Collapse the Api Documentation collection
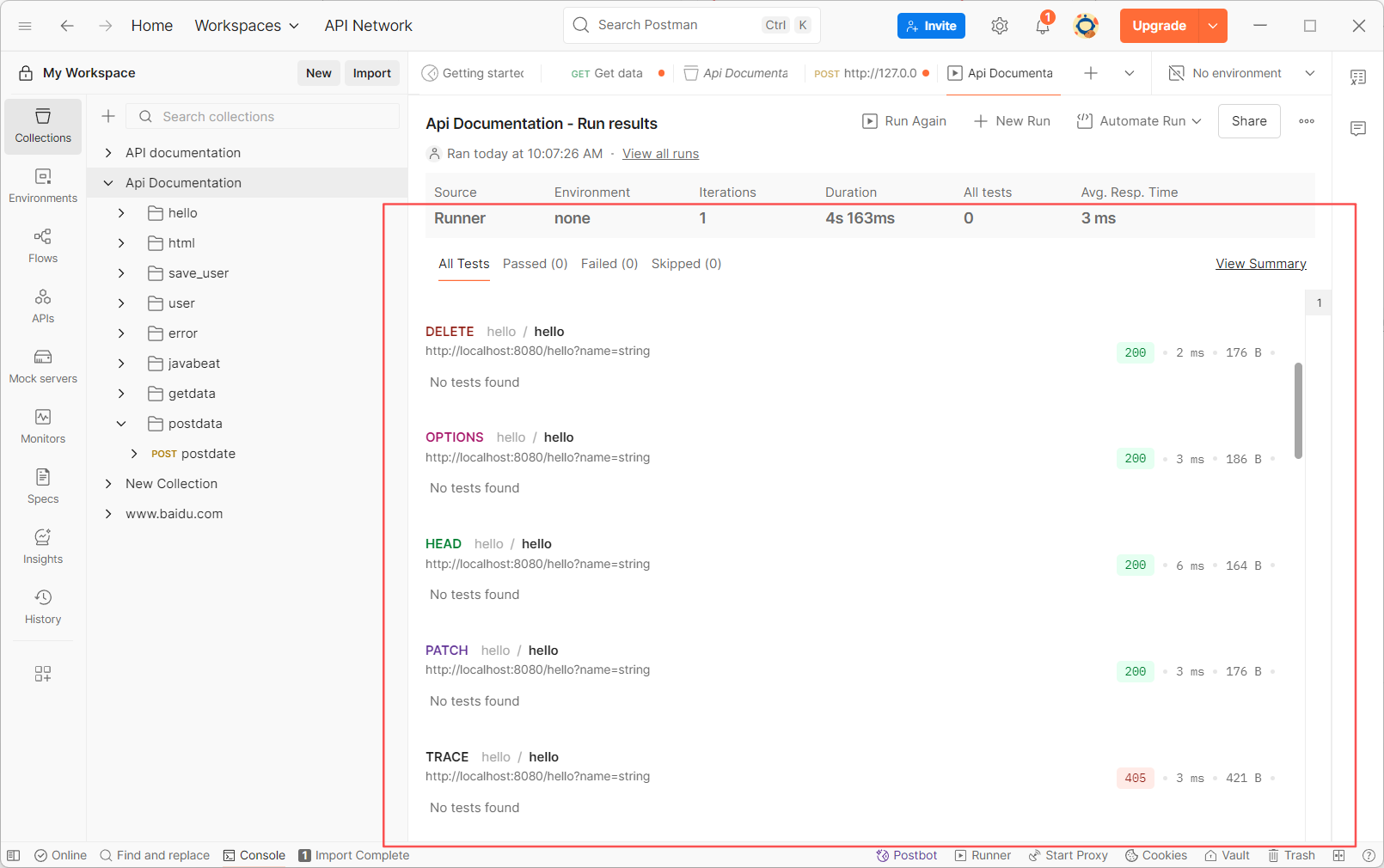The width and height of the screenshot is (1384, 868). tap(108, 183)
